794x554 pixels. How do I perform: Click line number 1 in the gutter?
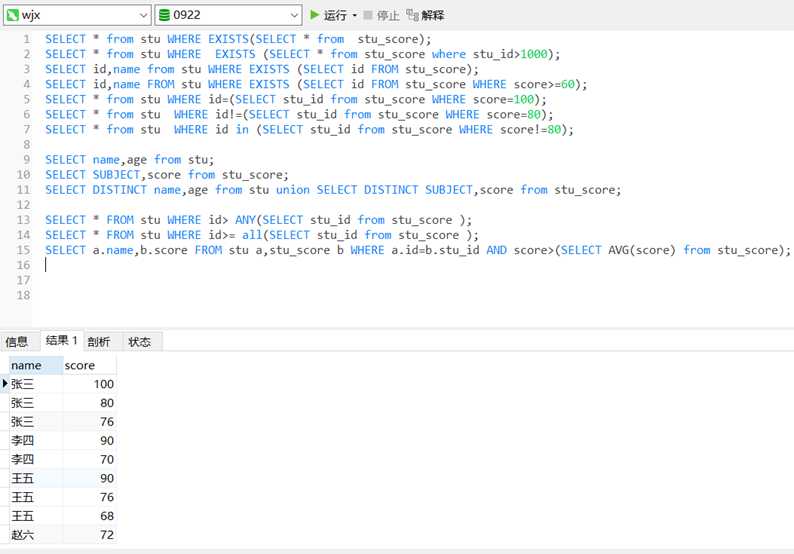point(26,39)
